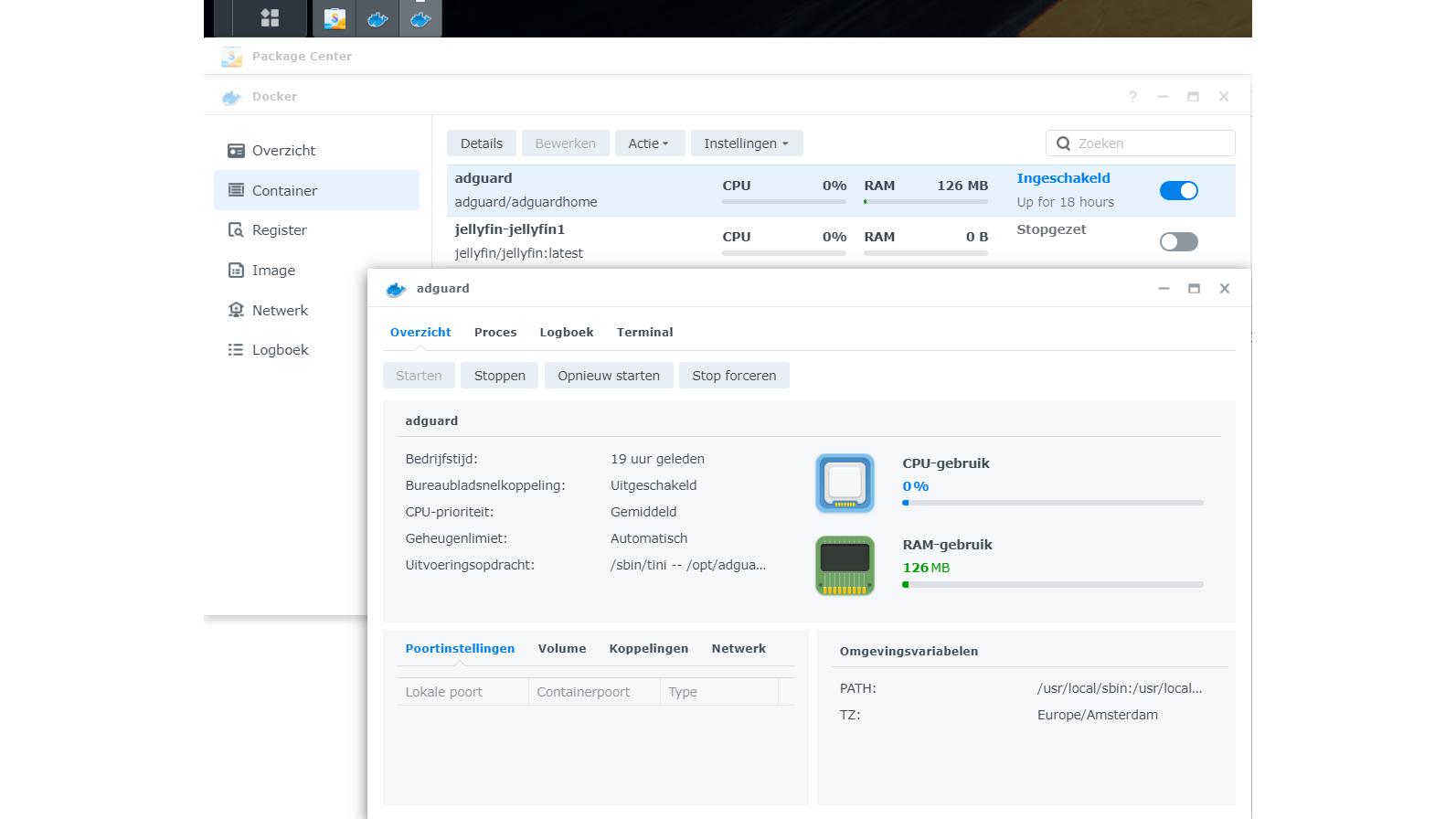The height and width of the screenshot is (819, 1456).
Task: Switch to the Logboek tab in adguard
Action: pyautogui.click(x=567, y=333)
